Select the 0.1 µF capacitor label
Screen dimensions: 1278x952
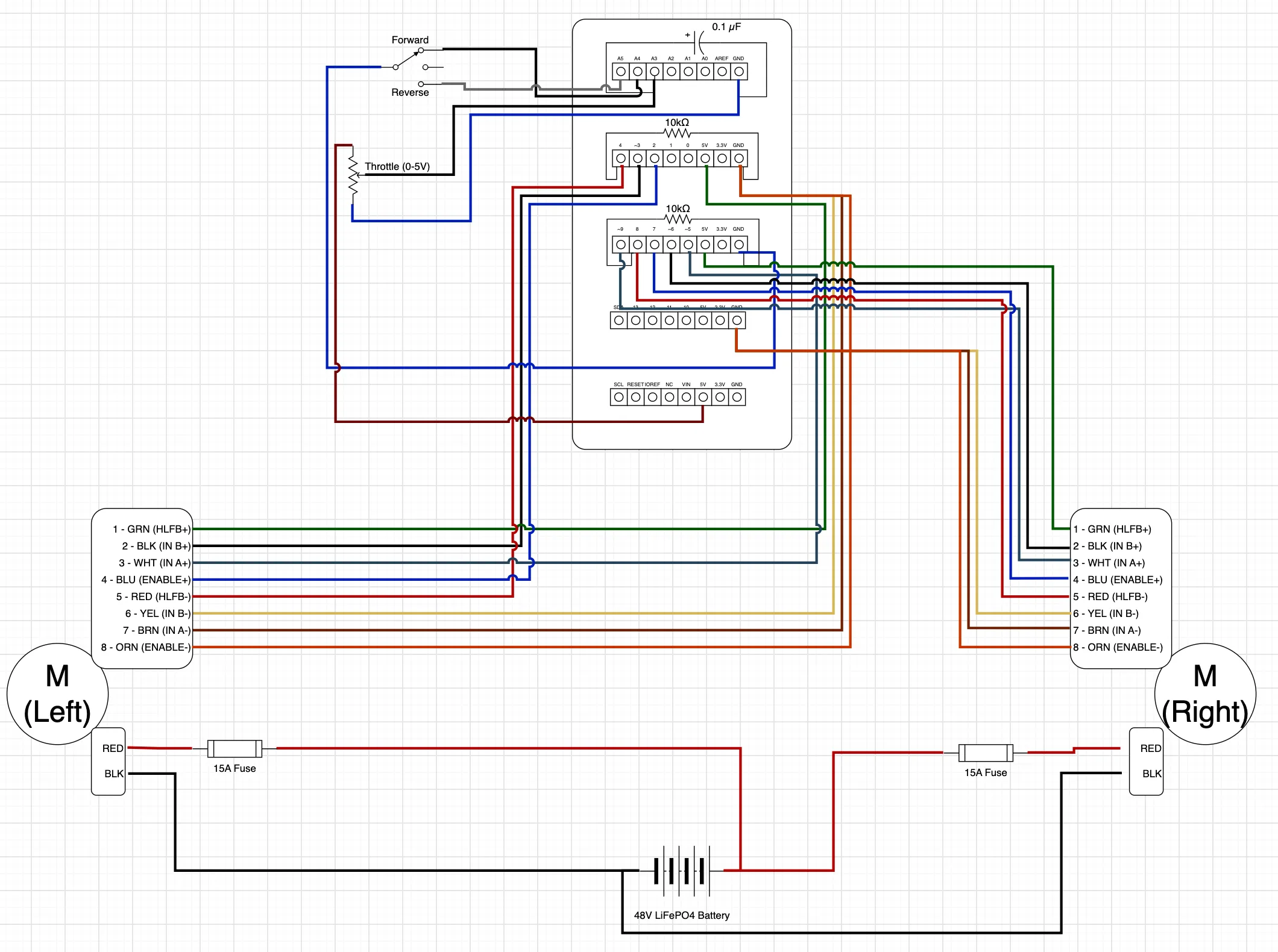tap(726, 27)
